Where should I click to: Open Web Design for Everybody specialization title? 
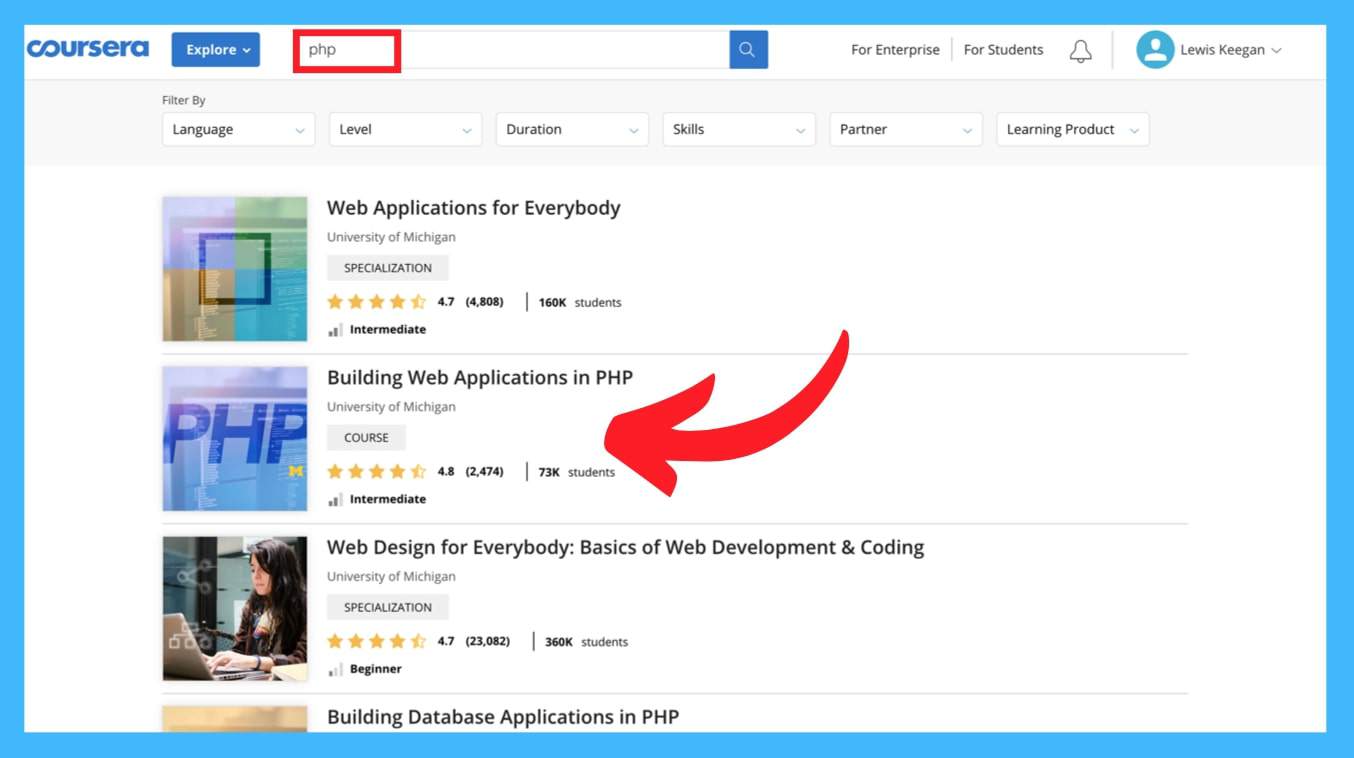tap(625, 548)
